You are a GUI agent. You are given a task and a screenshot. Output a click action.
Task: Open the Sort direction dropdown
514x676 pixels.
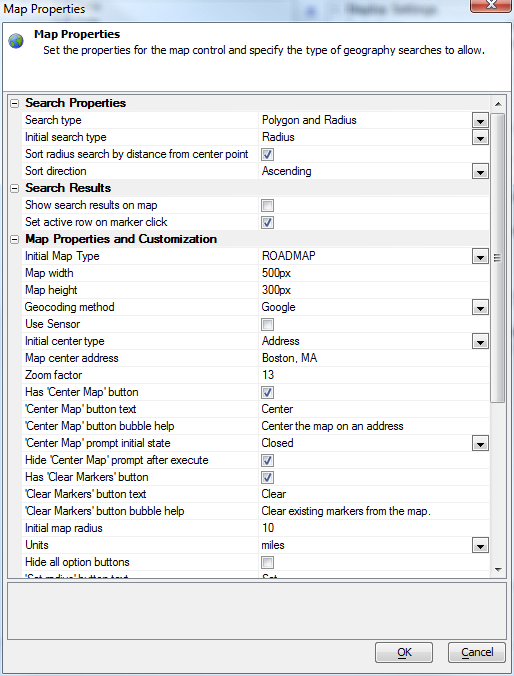(x=480, y=172)
